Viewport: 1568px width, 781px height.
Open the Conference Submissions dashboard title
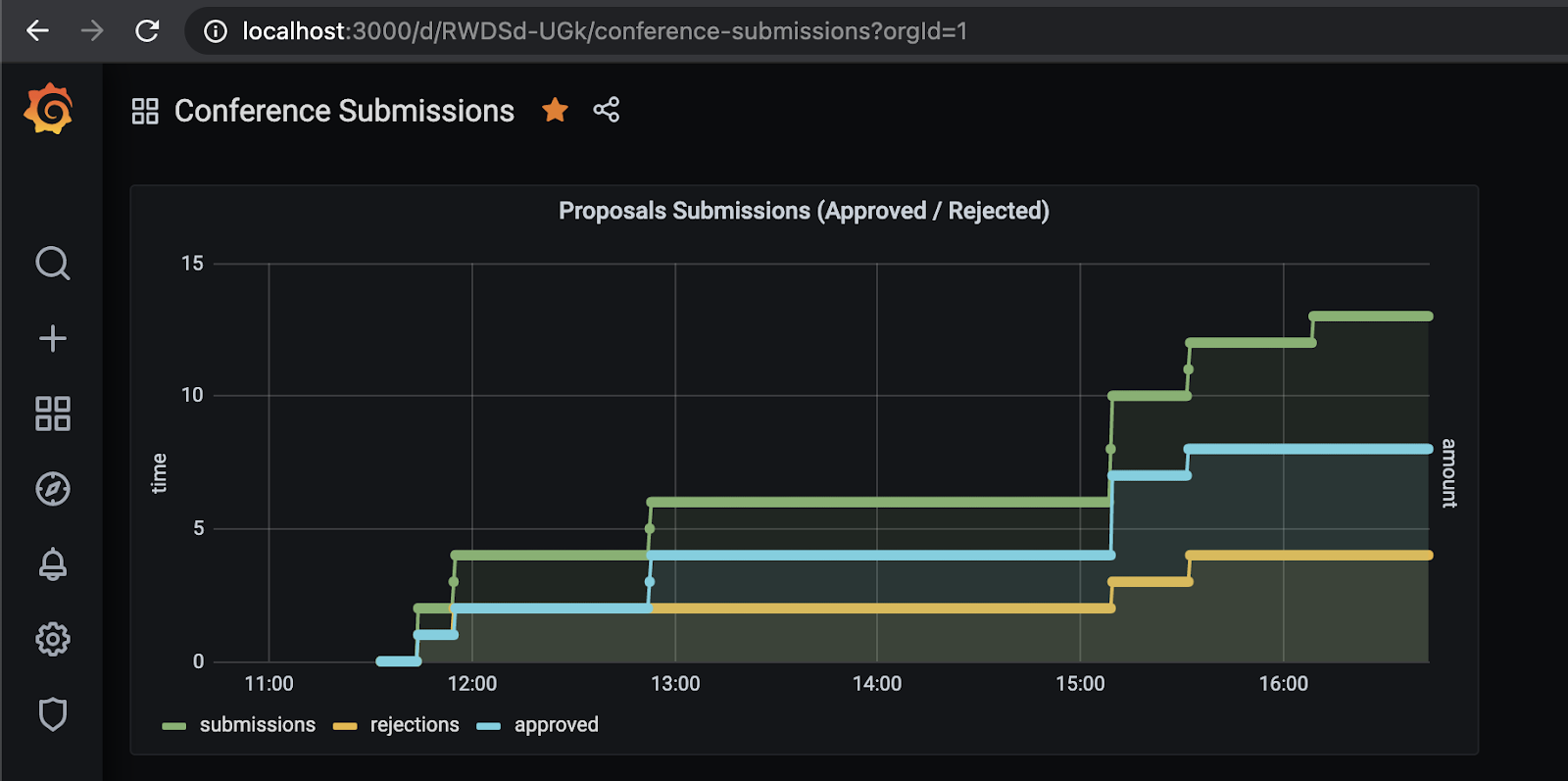pyautogui.click(x=344, y=111)
